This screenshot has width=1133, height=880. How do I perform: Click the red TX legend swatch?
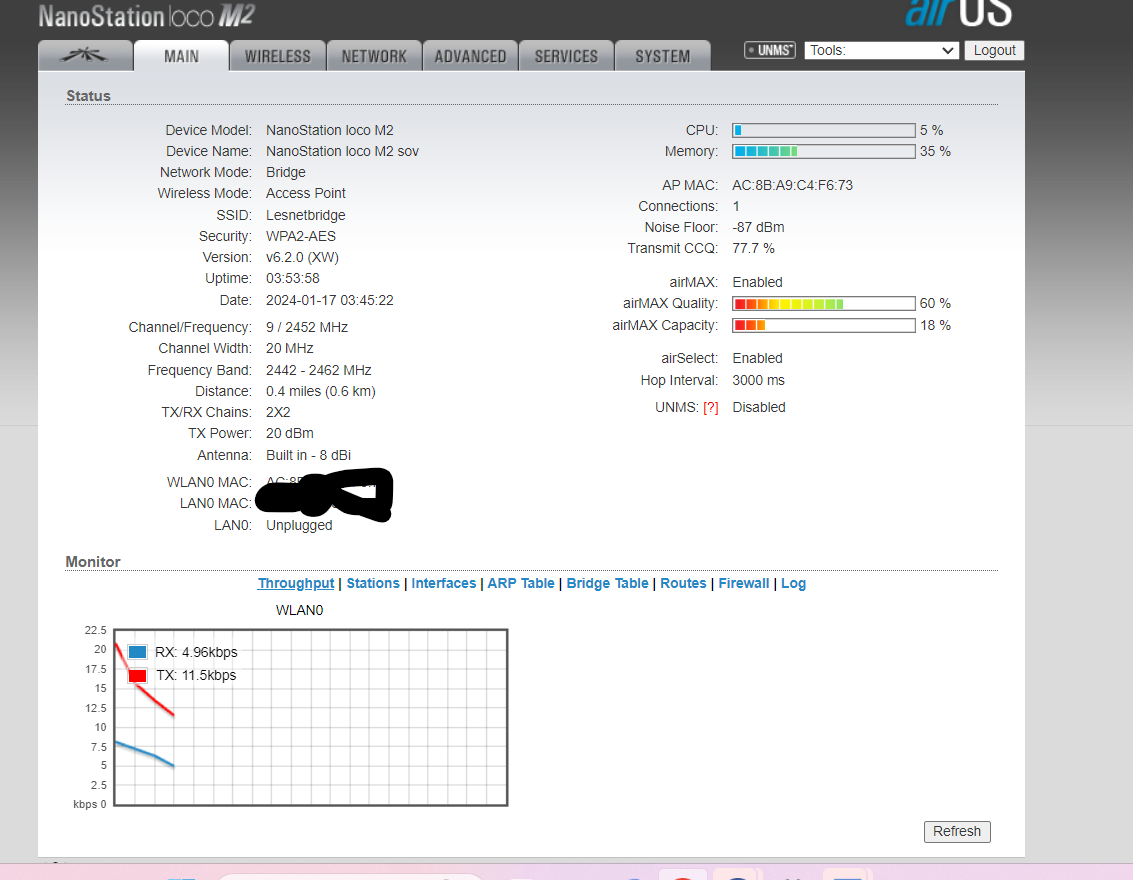click(x=137, y=676)
